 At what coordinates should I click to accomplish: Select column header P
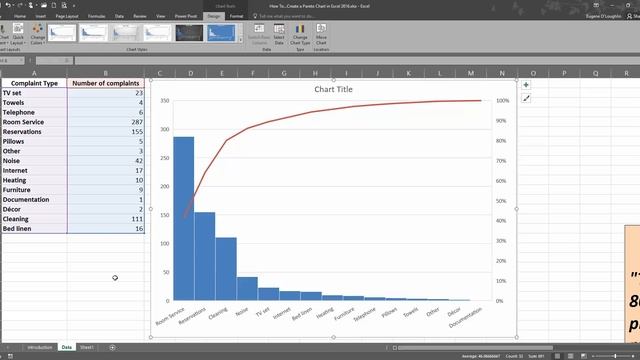(x=564, y=73)
